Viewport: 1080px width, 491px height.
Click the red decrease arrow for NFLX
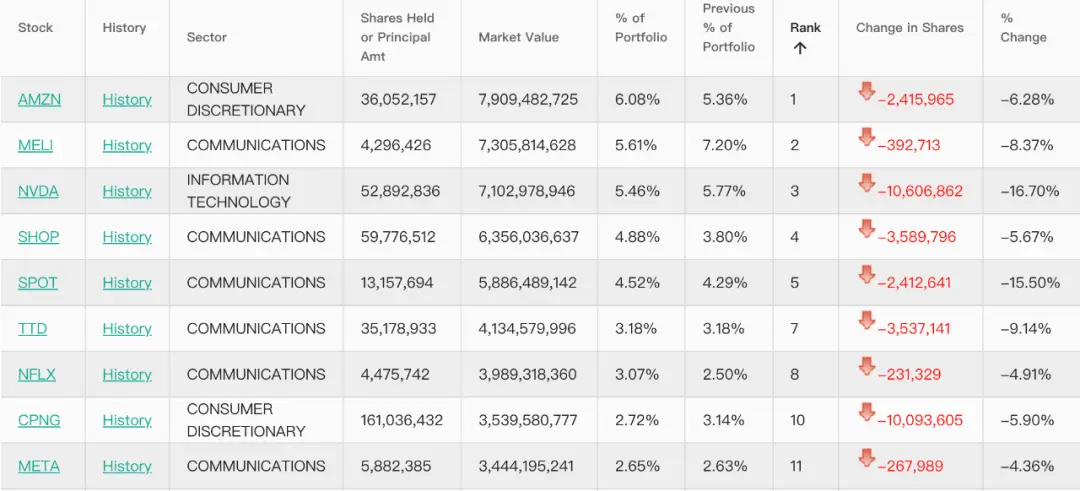click(866, 367)
